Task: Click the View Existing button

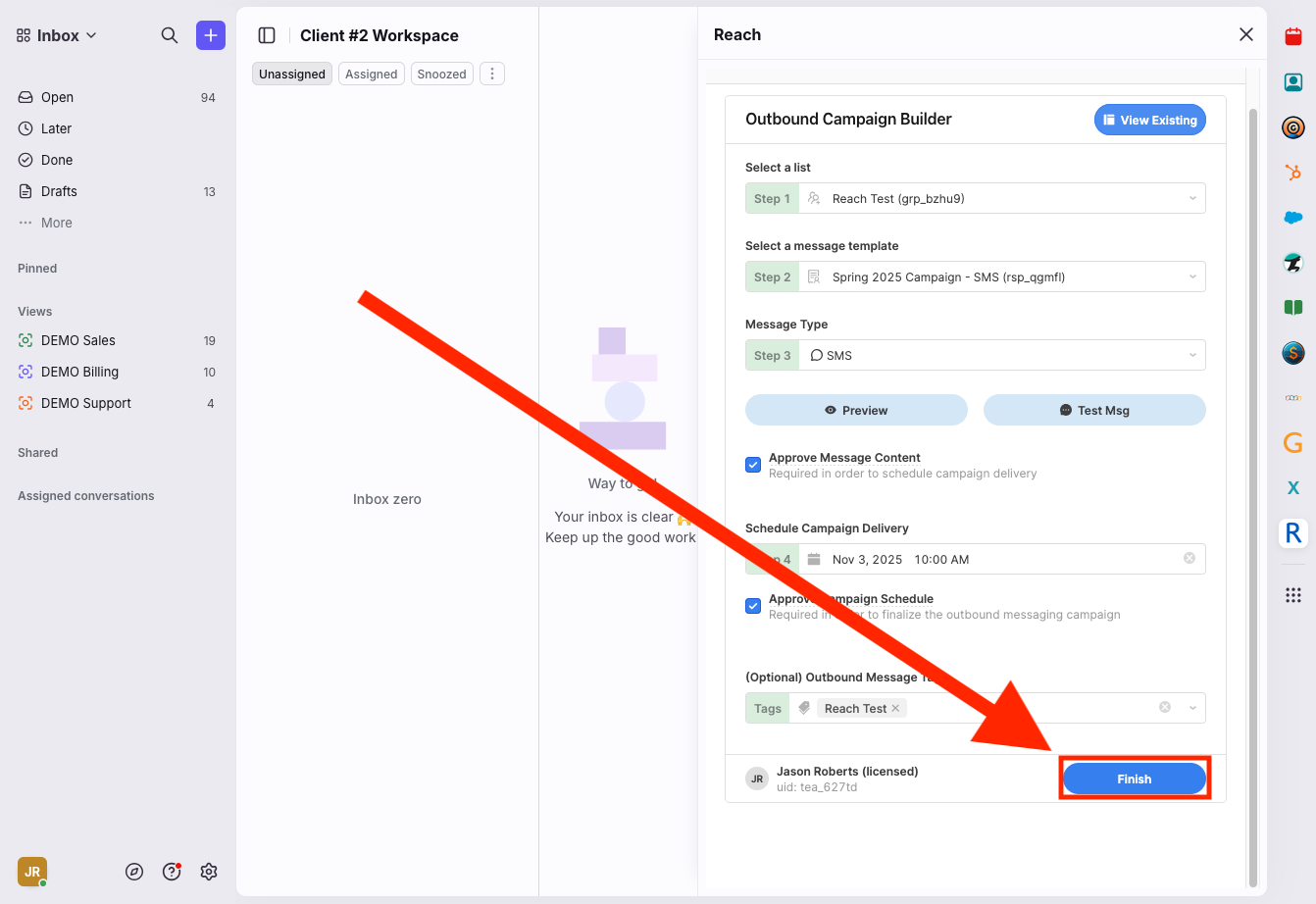Action: [x=1149, y=120]
